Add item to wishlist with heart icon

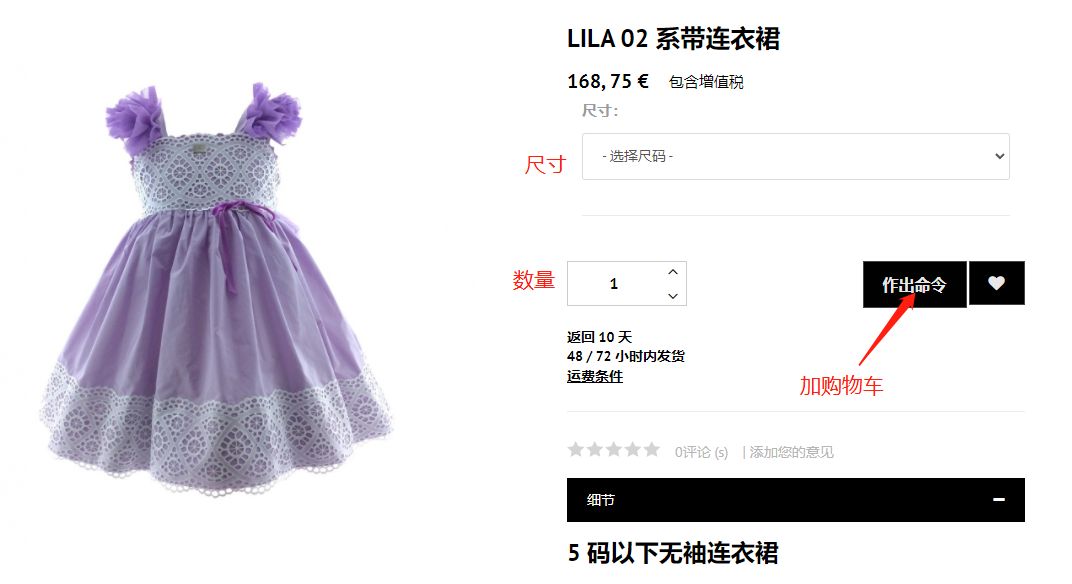pyautogui.click(x=996, y=283)
